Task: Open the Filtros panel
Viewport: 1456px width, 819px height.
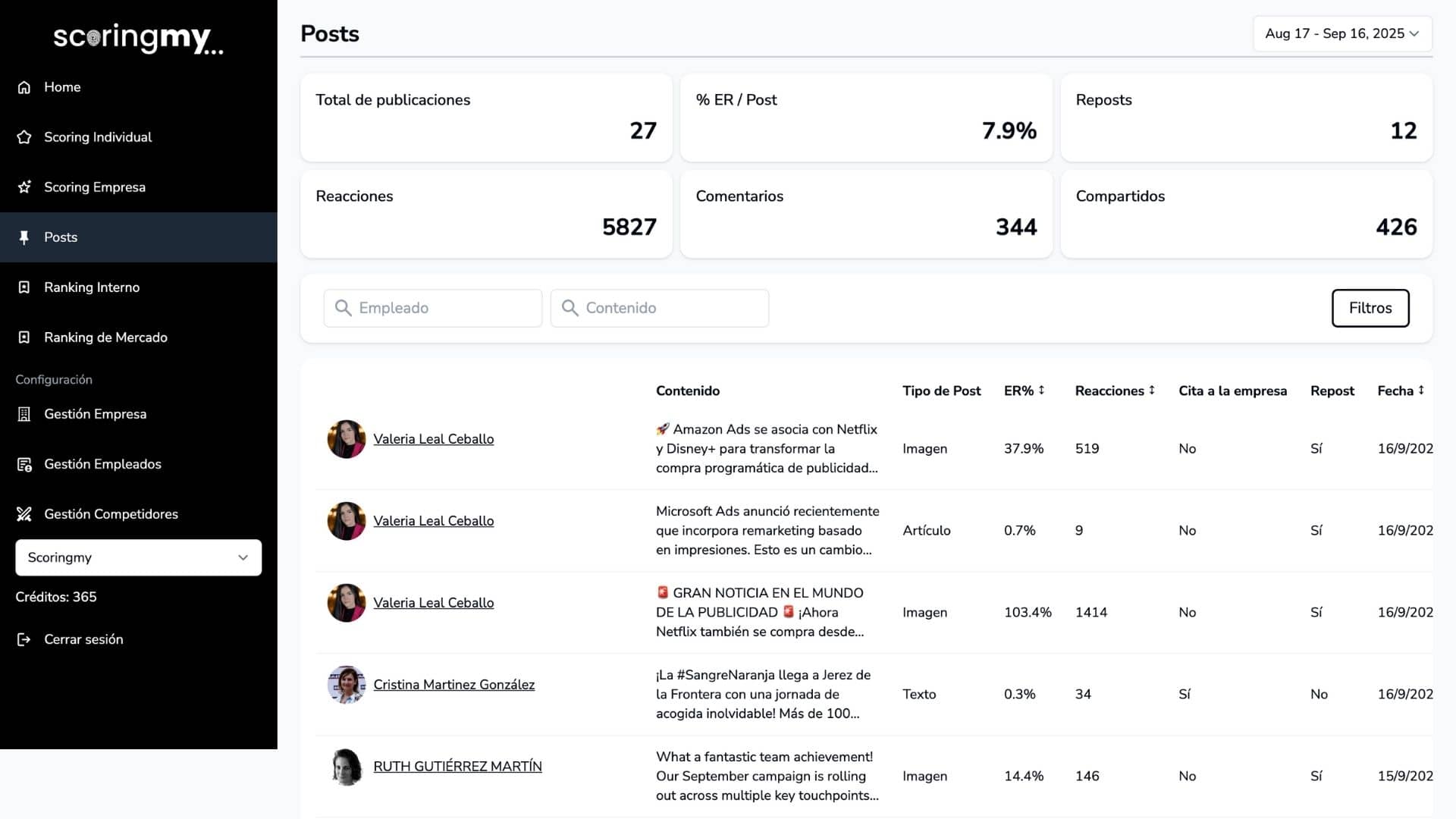Action: click(1370, 308)
